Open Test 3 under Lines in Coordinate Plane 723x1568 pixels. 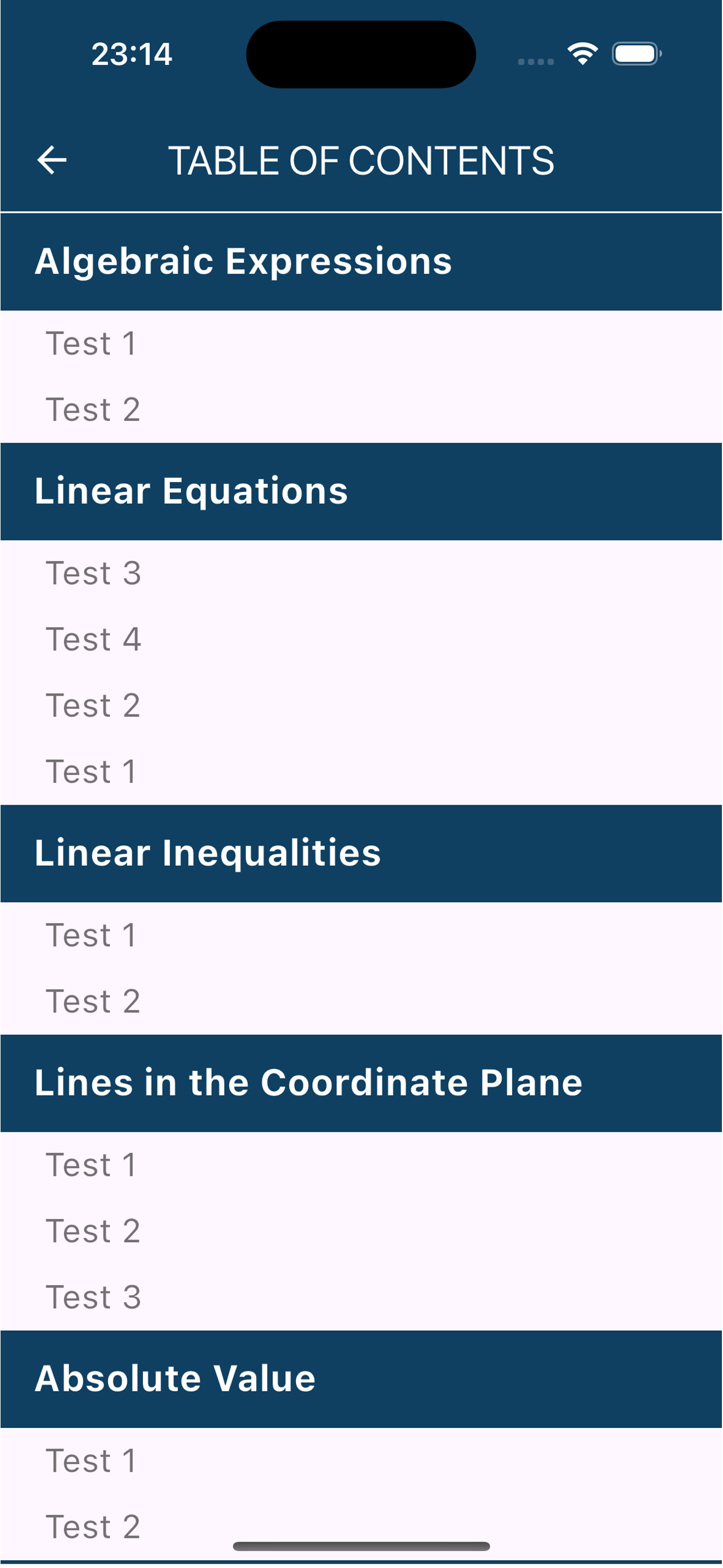pos(361,1298)
